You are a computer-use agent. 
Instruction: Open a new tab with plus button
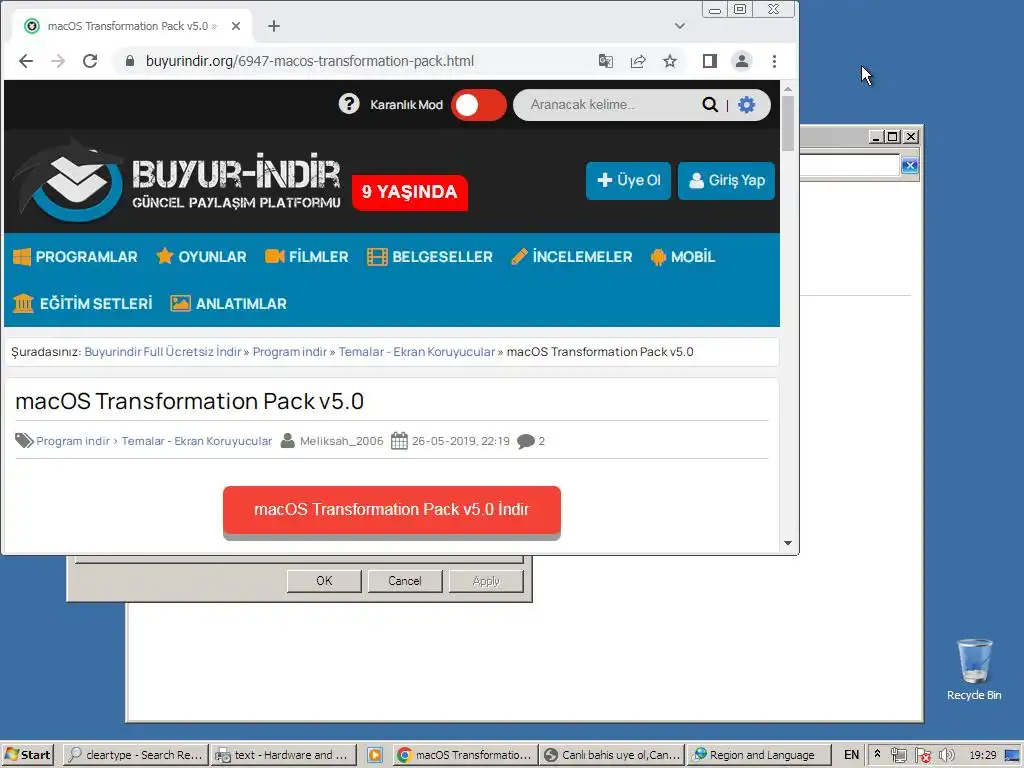[x=274, y=26]
